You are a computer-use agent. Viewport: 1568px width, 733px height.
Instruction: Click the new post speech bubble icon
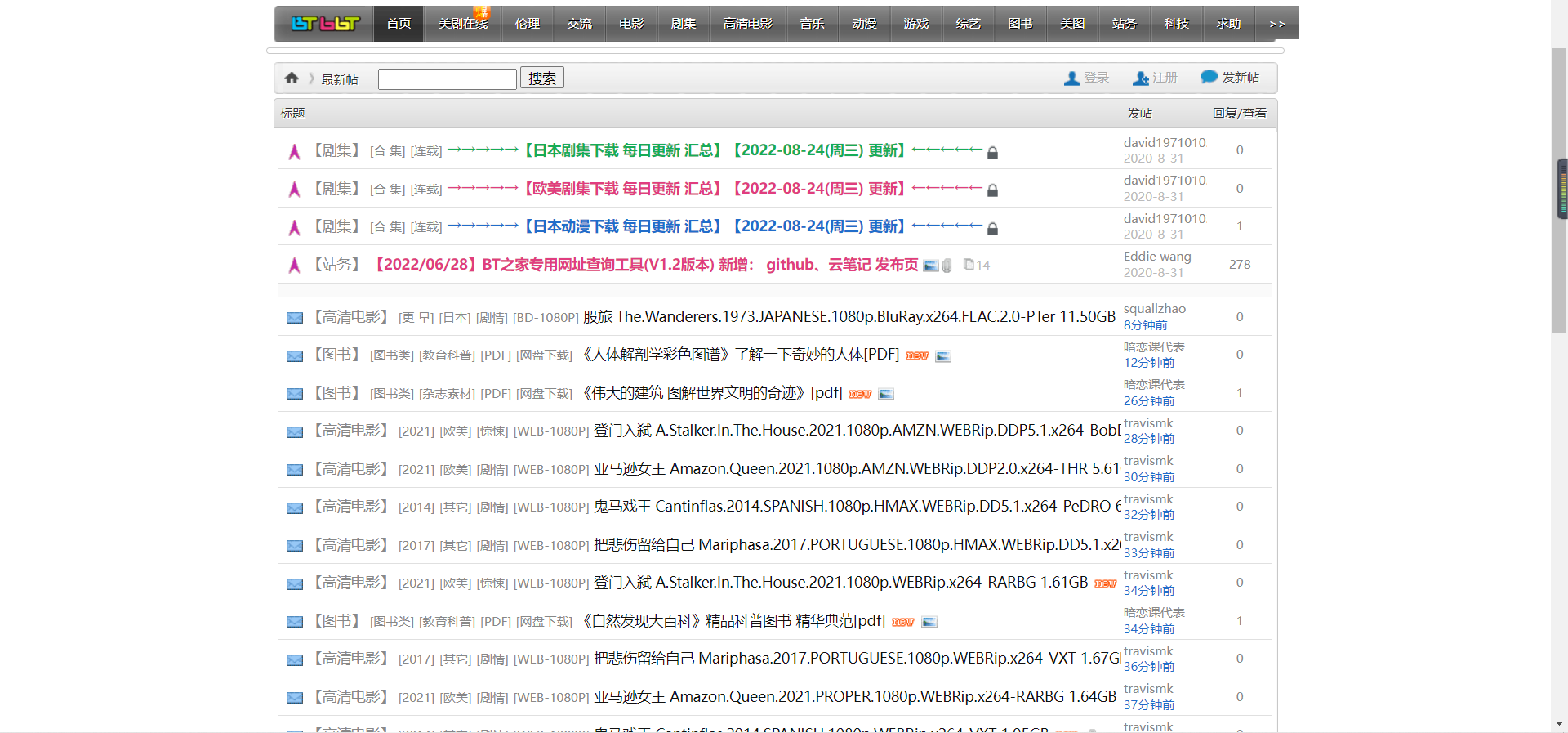click(1209, 78)
